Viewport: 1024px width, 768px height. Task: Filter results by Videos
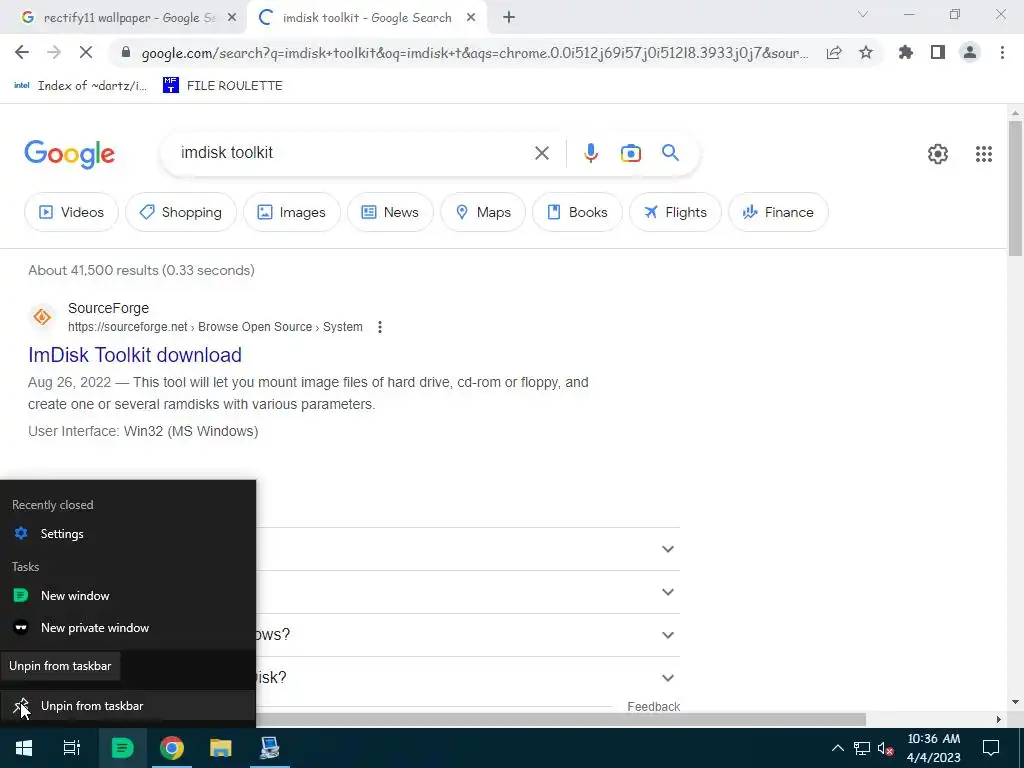[71, 212]
